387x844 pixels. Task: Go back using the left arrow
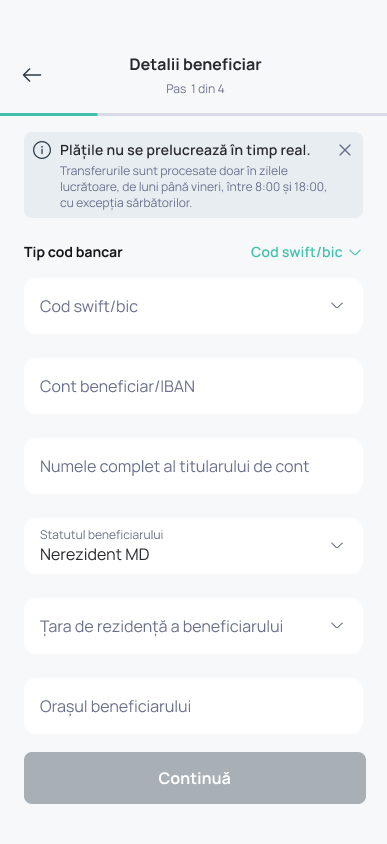[x=32, y=75]
